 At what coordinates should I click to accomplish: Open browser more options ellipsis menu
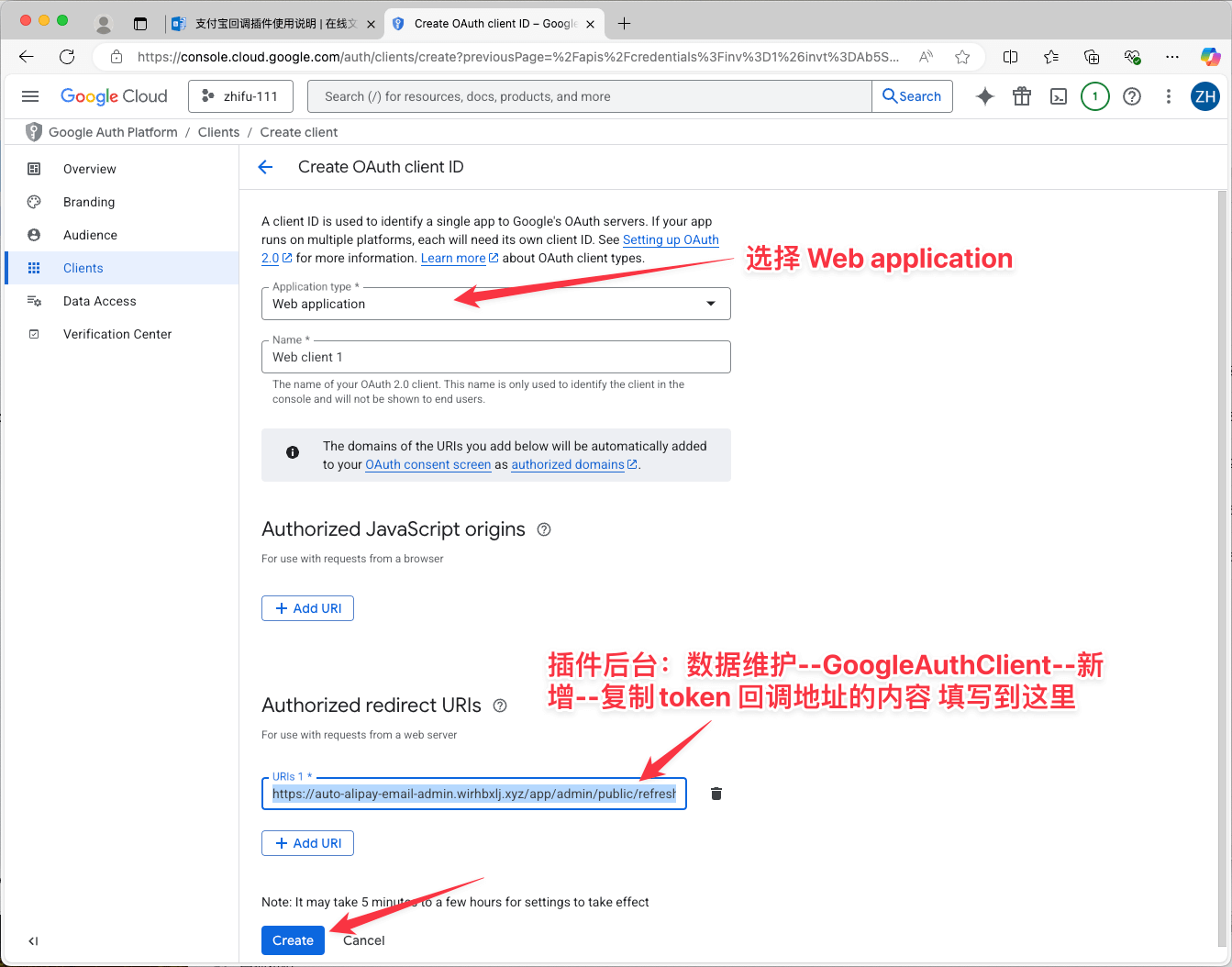(x=1172, y=57)
